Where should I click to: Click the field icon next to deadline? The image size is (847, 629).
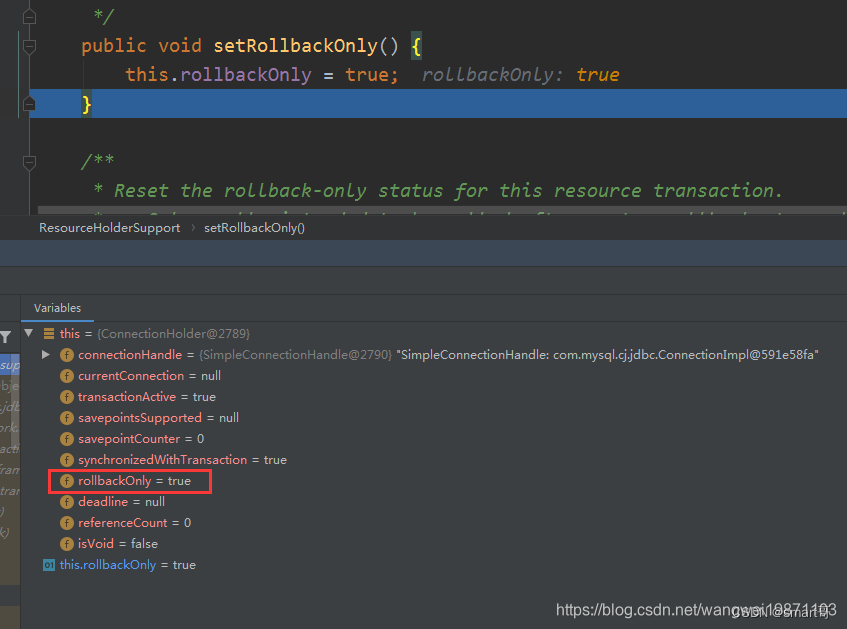coord(66,503)
